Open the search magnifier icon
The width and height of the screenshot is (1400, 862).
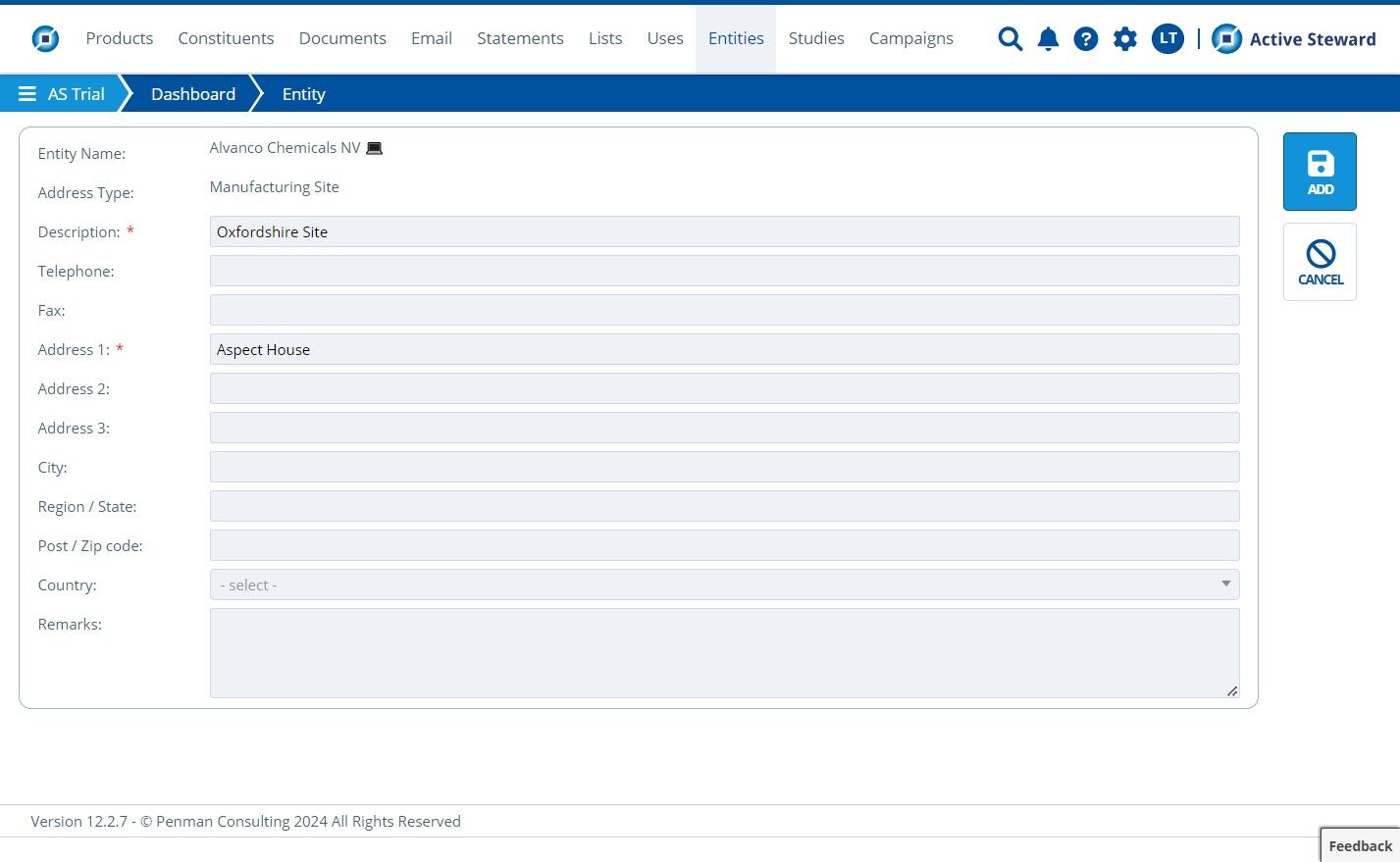click(x=1010, y=38)
